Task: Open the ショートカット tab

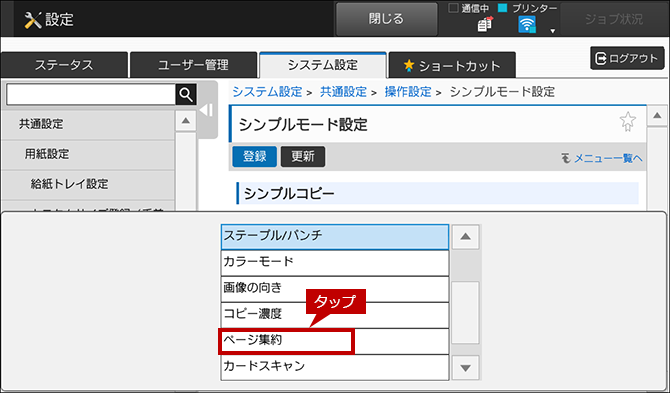Action: 452,65
